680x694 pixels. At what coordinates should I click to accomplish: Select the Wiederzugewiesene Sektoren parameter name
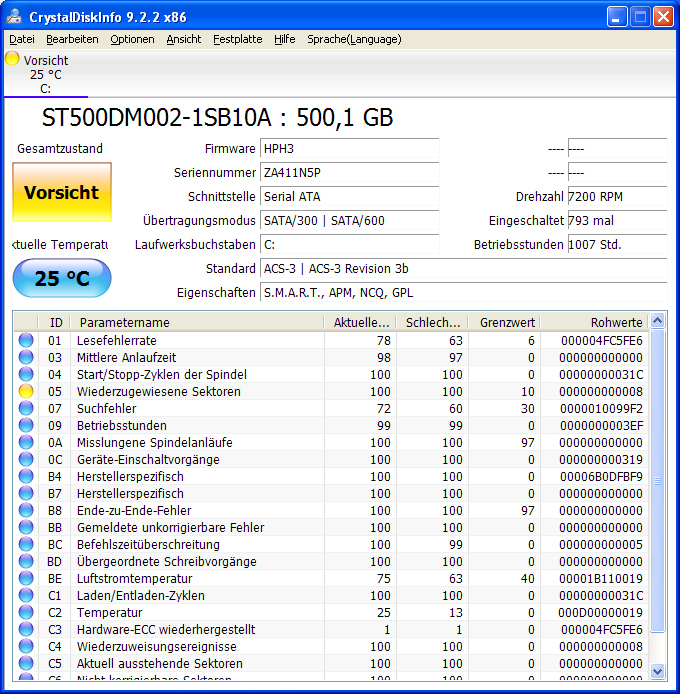tap(158, 392)
